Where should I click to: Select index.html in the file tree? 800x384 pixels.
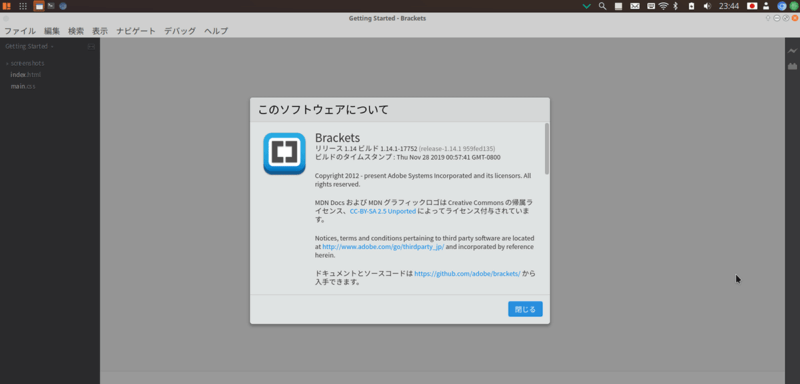[26, 75]
